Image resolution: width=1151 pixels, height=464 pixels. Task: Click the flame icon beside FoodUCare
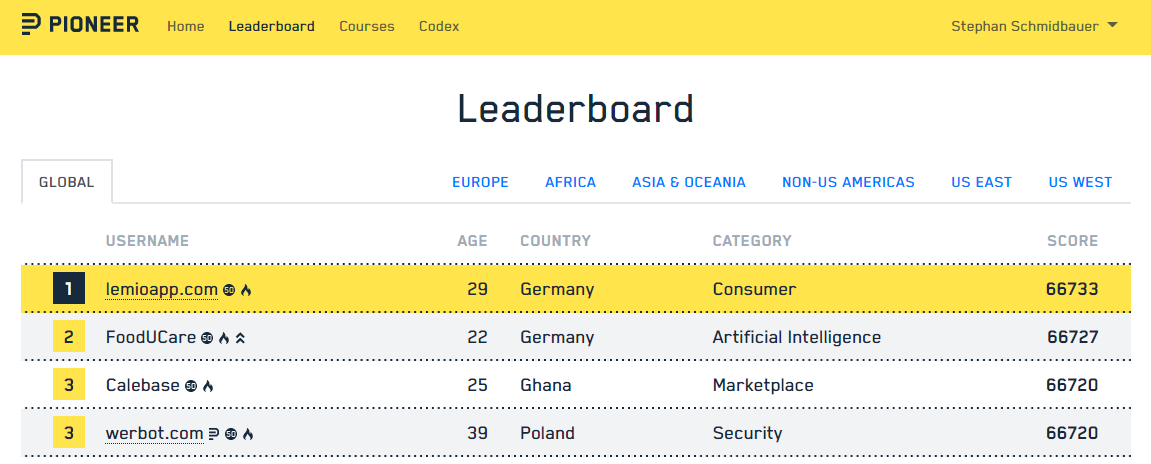coord(224,338)
